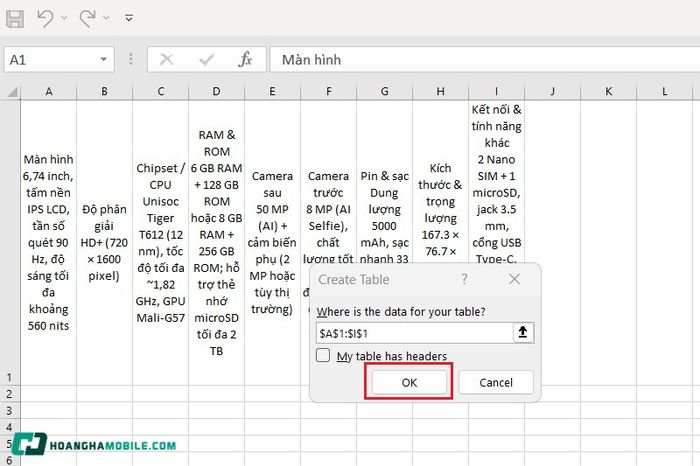Click cell with Kết nối & tính năng khác
The image size is (700, 466).
click(x=496, y=183)
